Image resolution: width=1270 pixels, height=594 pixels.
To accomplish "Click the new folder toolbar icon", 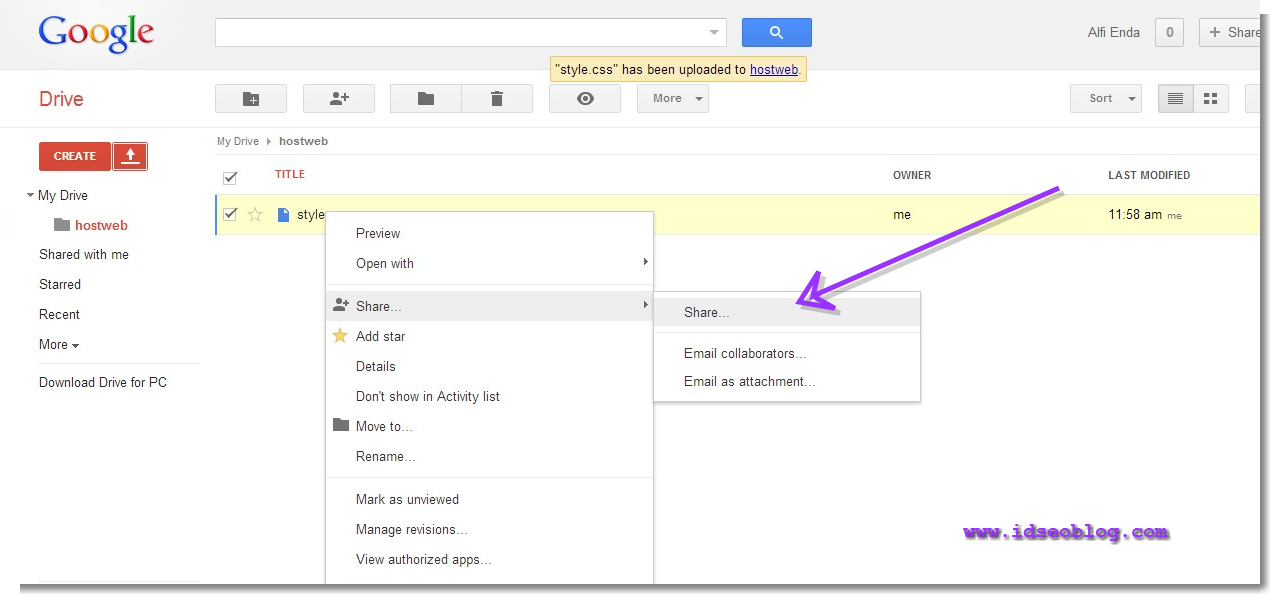I will [x=251, y=98].
